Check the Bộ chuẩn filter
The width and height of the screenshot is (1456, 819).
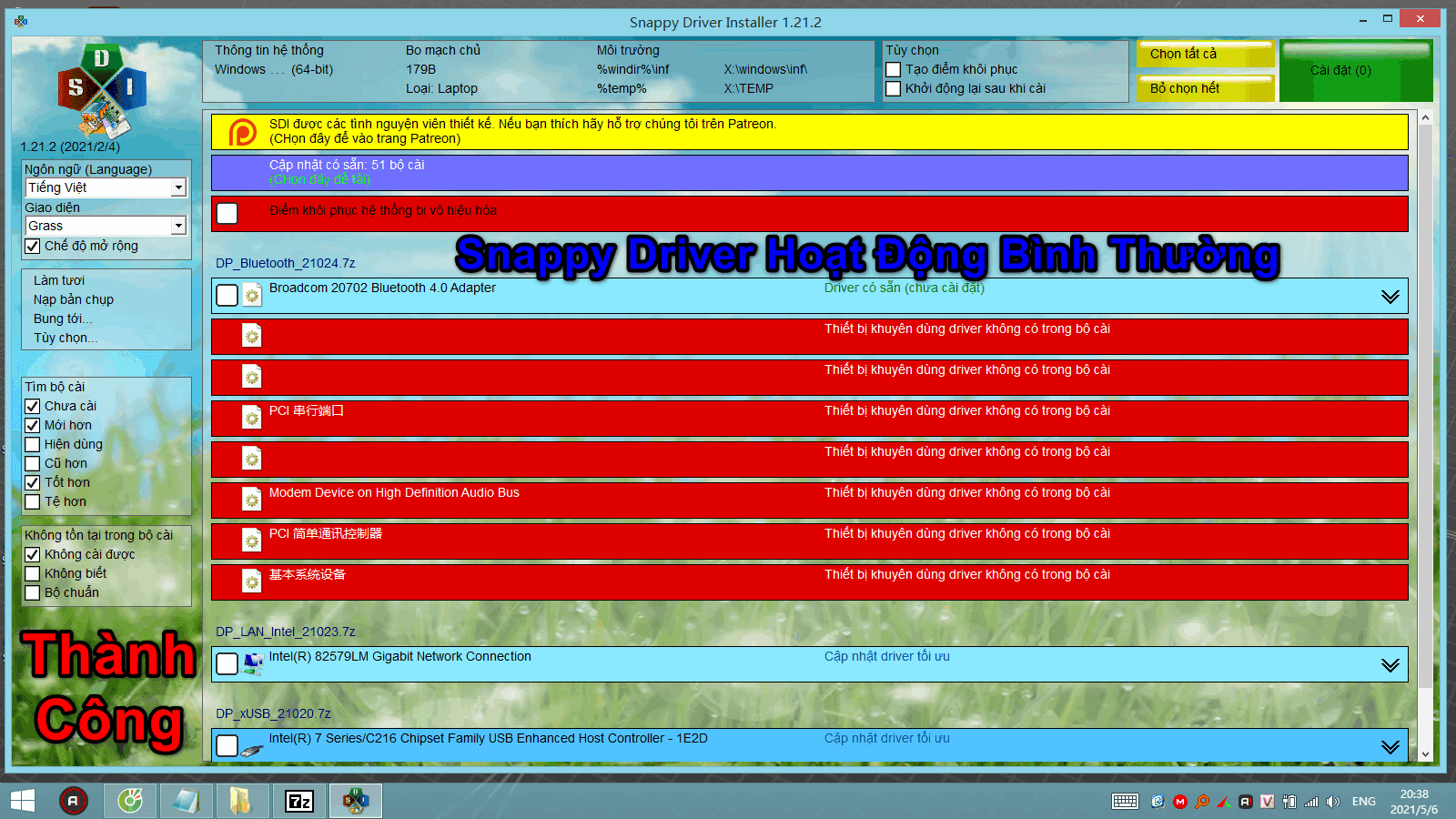coord(33,593)
